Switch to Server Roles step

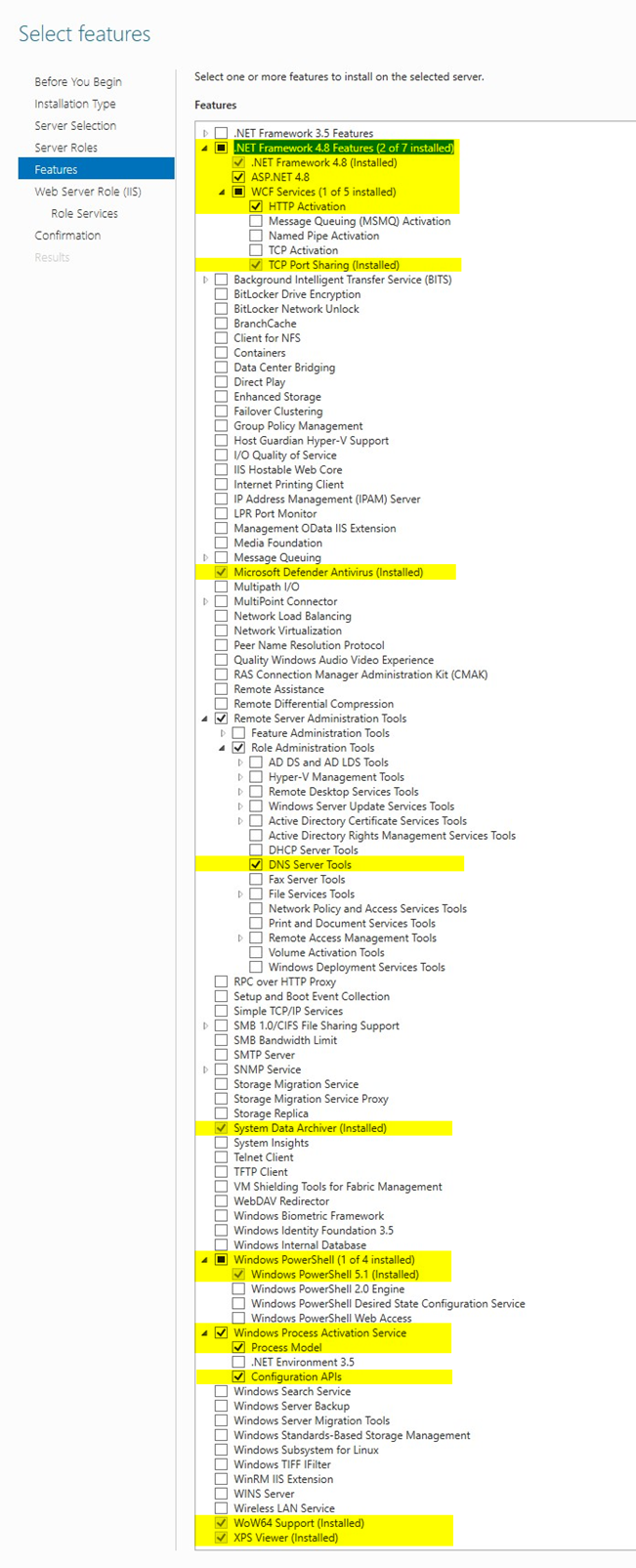tap(65, 148)
